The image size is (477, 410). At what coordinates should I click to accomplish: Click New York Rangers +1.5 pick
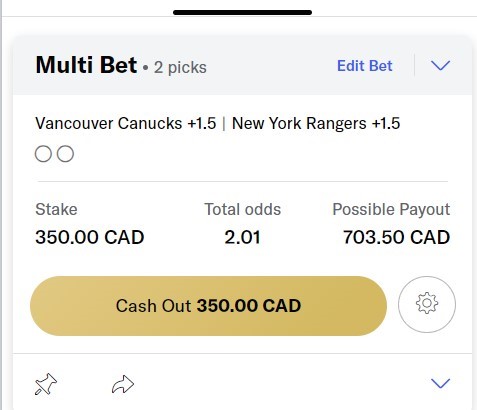coord(316,123)
